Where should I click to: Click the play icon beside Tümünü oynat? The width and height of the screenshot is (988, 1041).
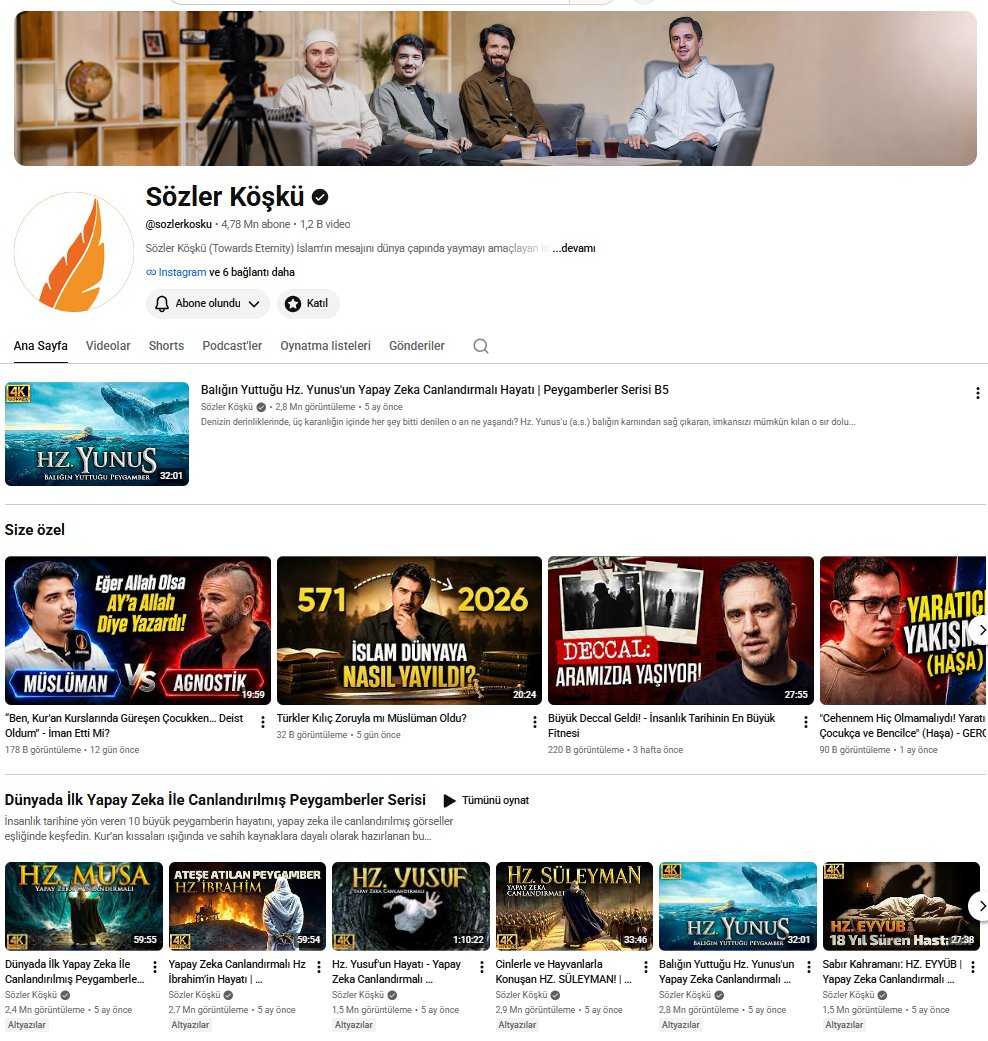pyautogui.click(x=450, y=801)
